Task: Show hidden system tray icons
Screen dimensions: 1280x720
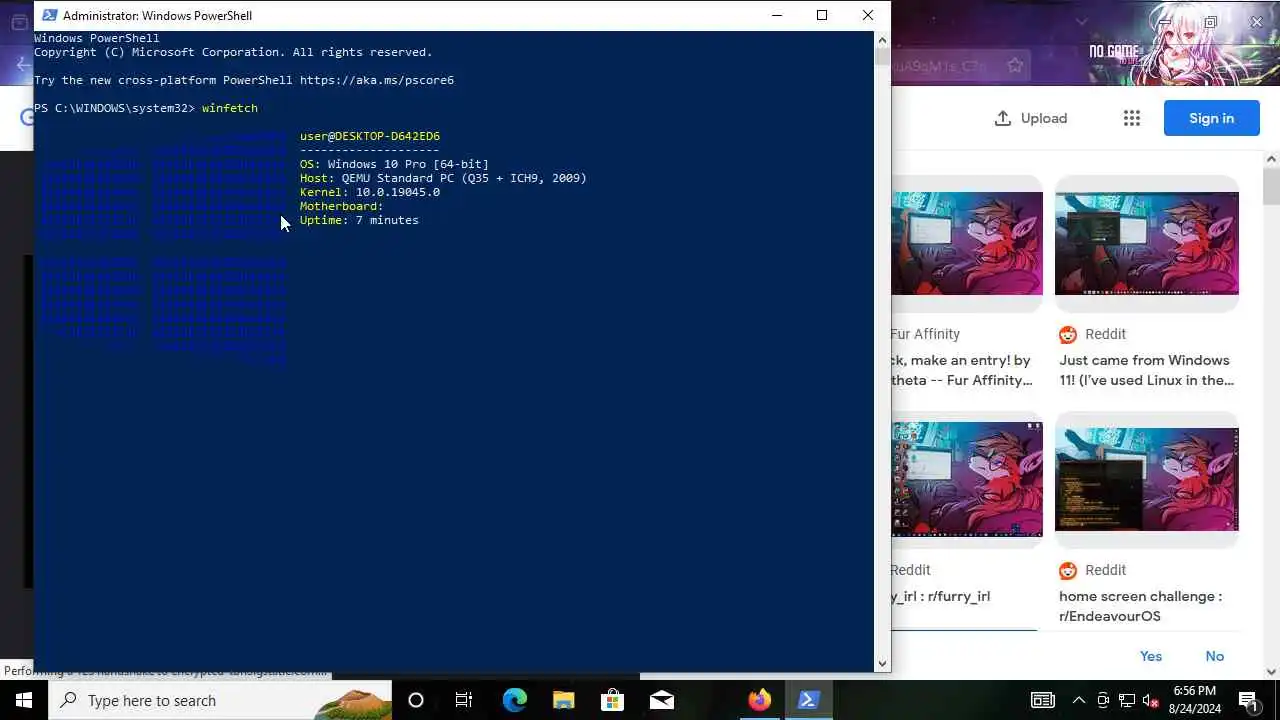Action: tap(1078, 700)
